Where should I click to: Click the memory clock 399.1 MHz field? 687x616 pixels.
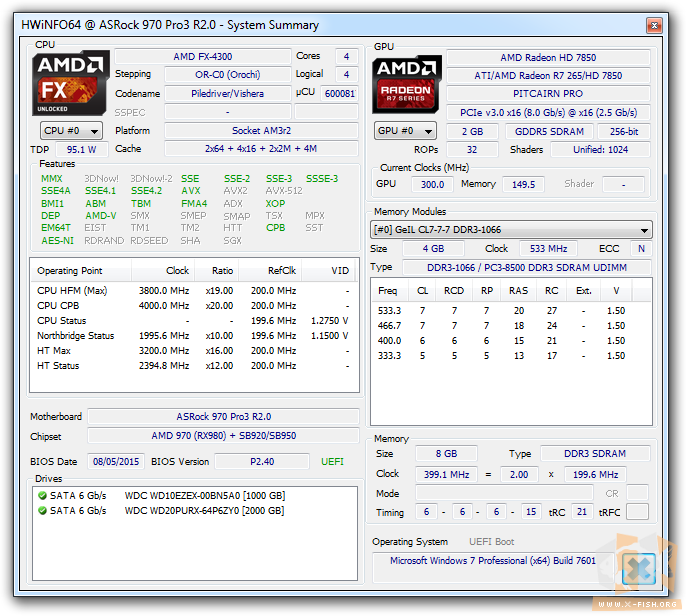(446, 474)
